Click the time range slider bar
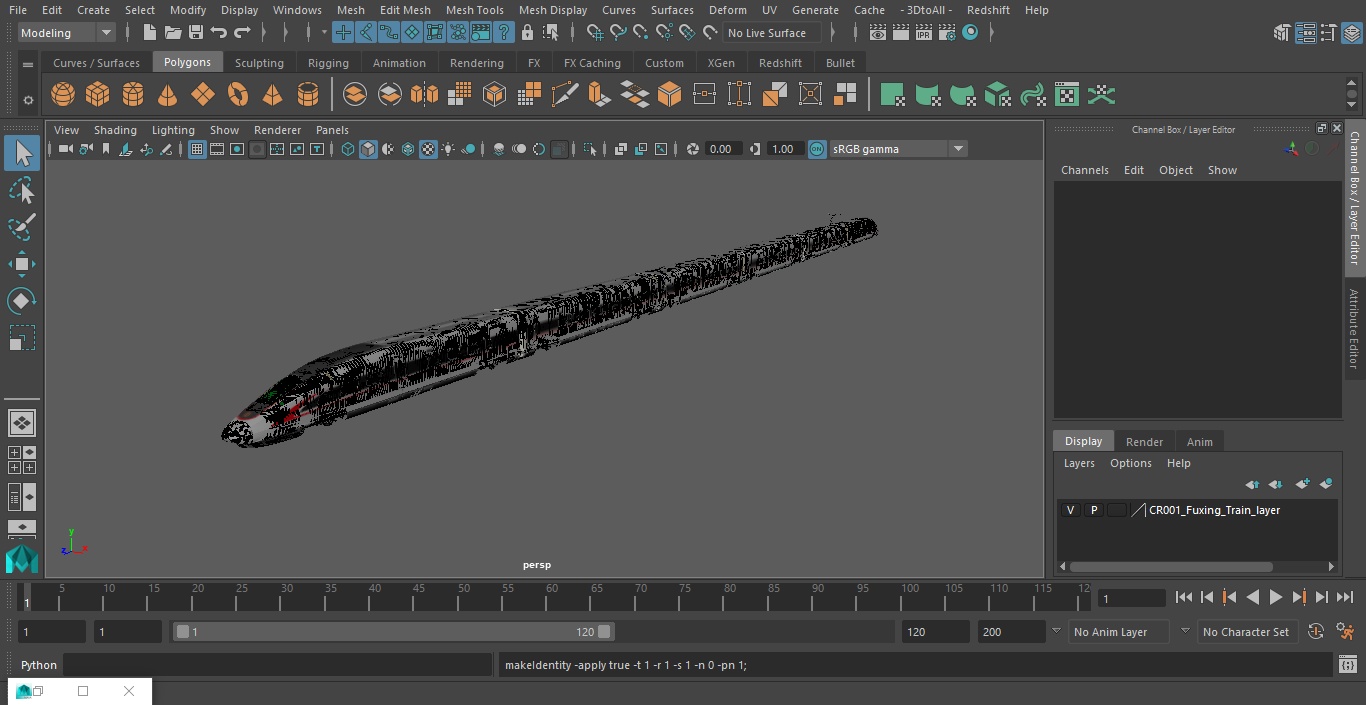1366x705 pixels. pyautogui.click(x=394, y=632)
